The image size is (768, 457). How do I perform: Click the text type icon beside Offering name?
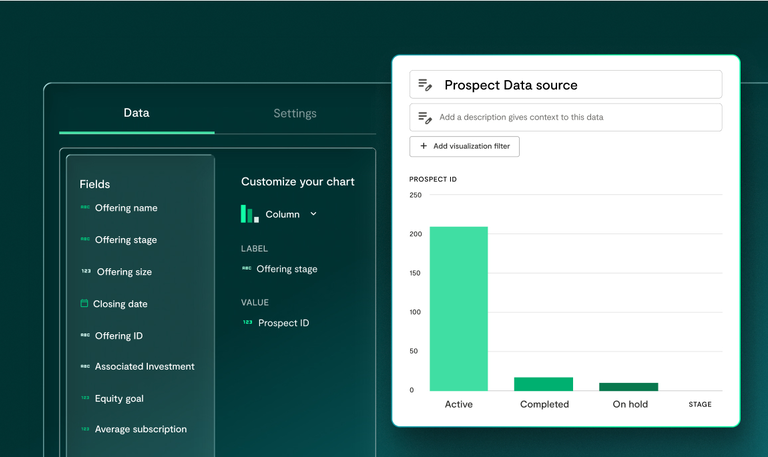click(85, 208)
